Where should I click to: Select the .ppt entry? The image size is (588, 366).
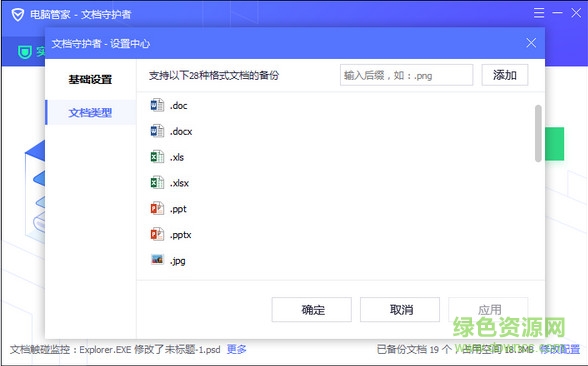point(178,209)
